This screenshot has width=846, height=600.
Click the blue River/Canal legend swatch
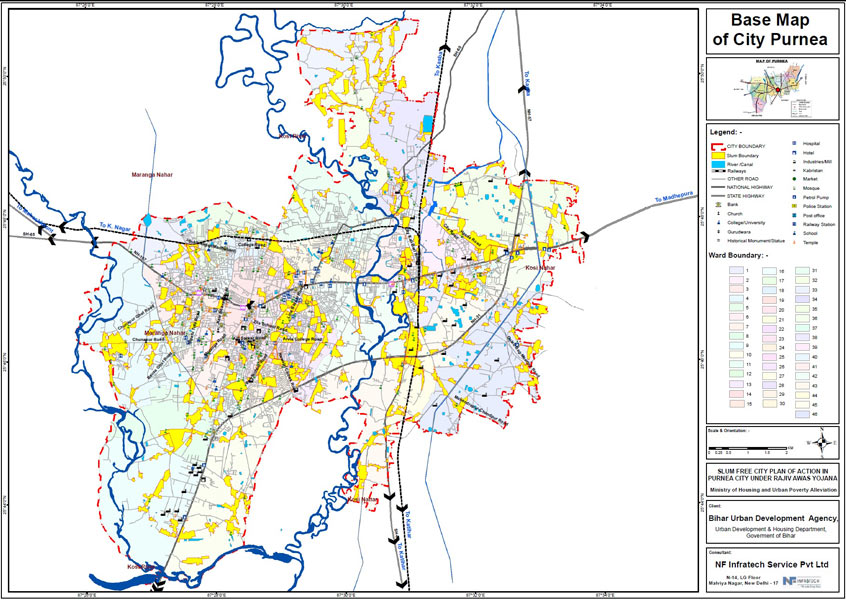pyautogui.click(x=718, y=163)
